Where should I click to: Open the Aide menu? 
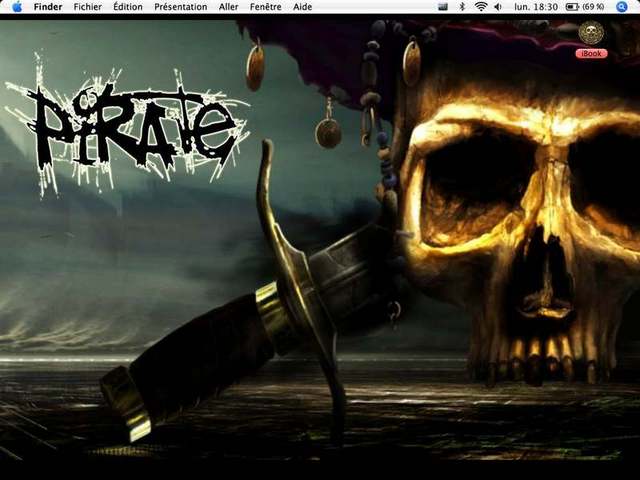coord(302,7)
